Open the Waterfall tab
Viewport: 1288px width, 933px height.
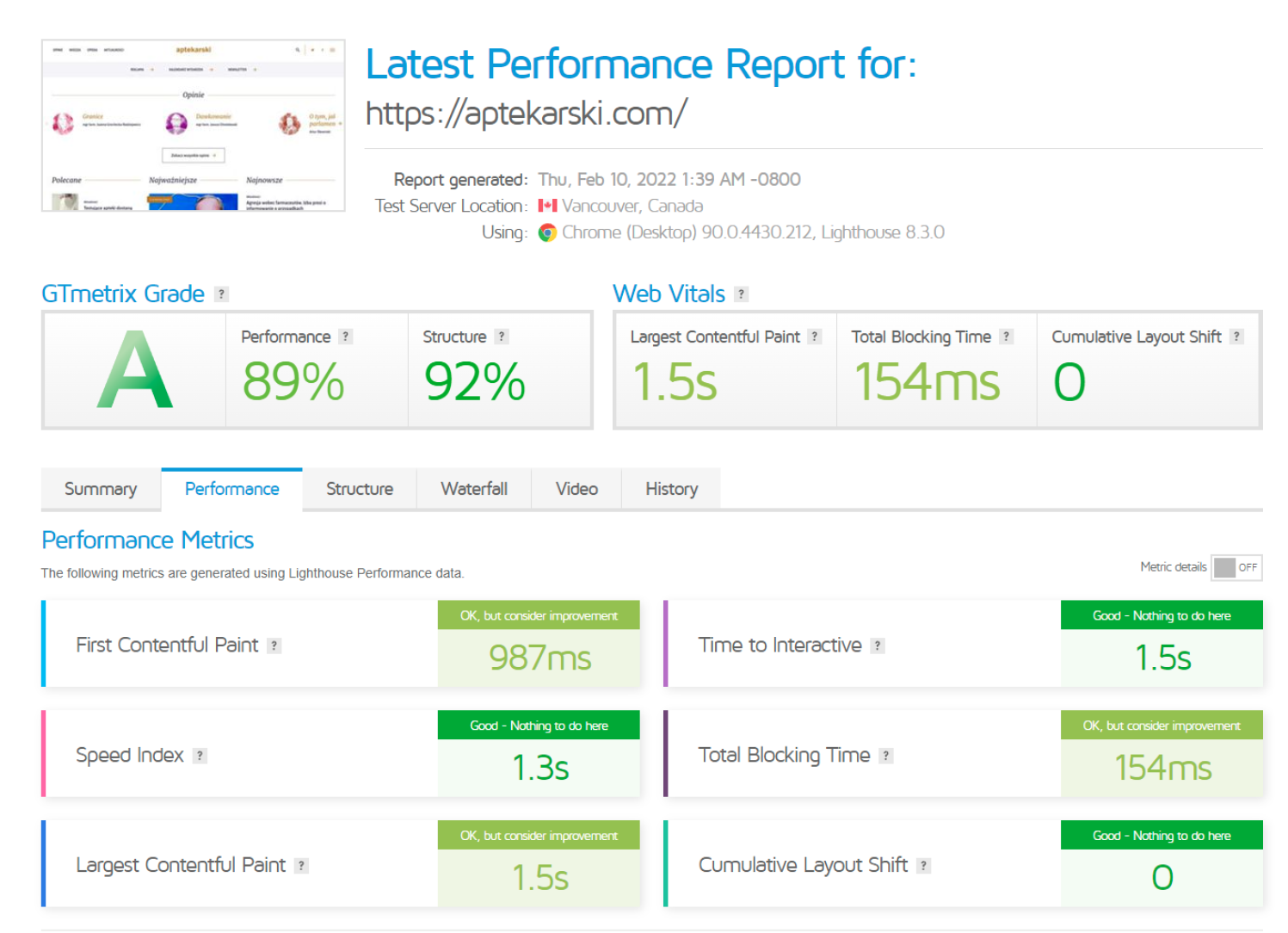[474, 489]
